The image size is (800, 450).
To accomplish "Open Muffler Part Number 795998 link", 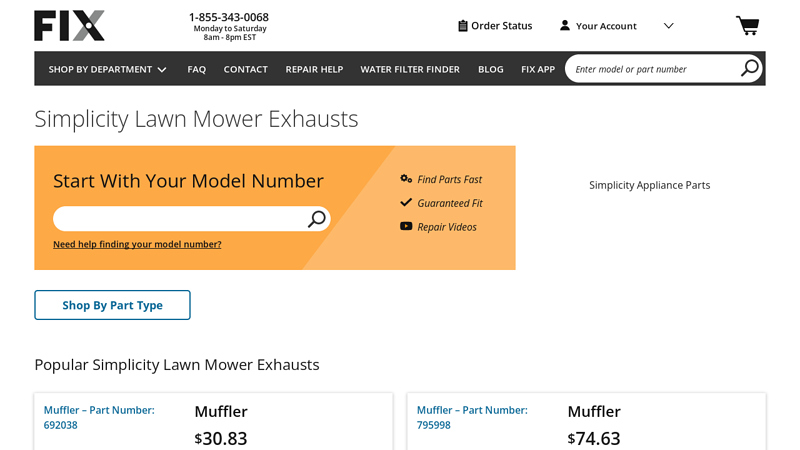I will [472, 417].
